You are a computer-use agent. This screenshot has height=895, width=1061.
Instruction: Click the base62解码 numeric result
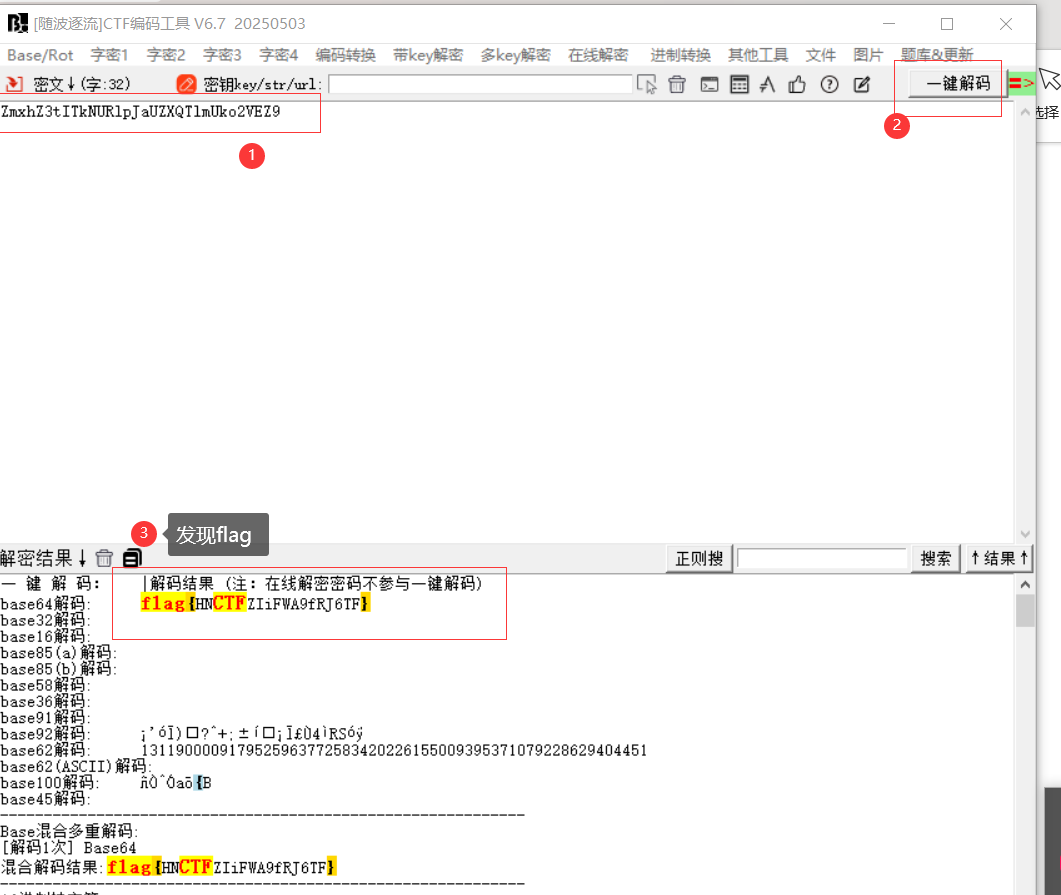tap(394, 750)
